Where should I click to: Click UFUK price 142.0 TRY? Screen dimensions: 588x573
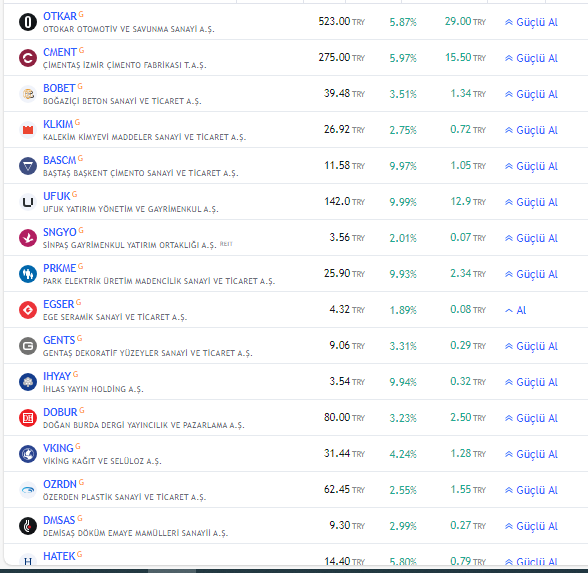[344, 201]
